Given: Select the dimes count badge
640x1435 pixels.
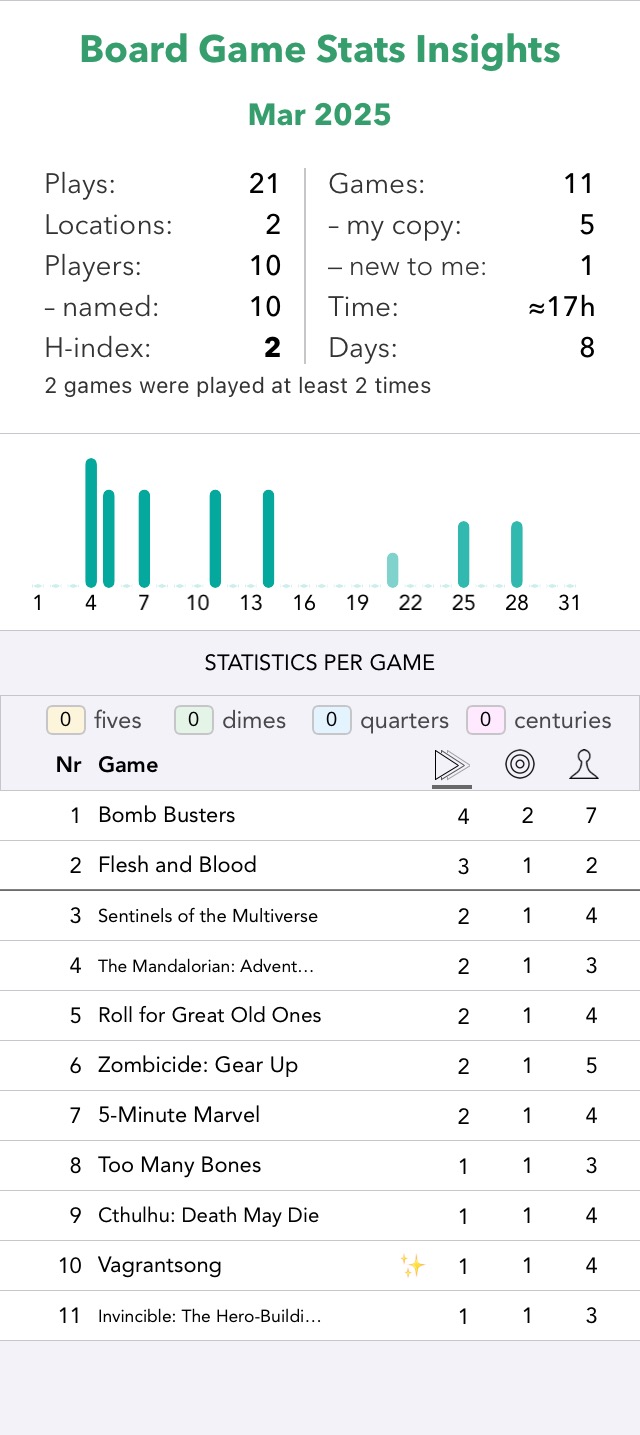Looking at the screenshot, I should pos(193,720).
